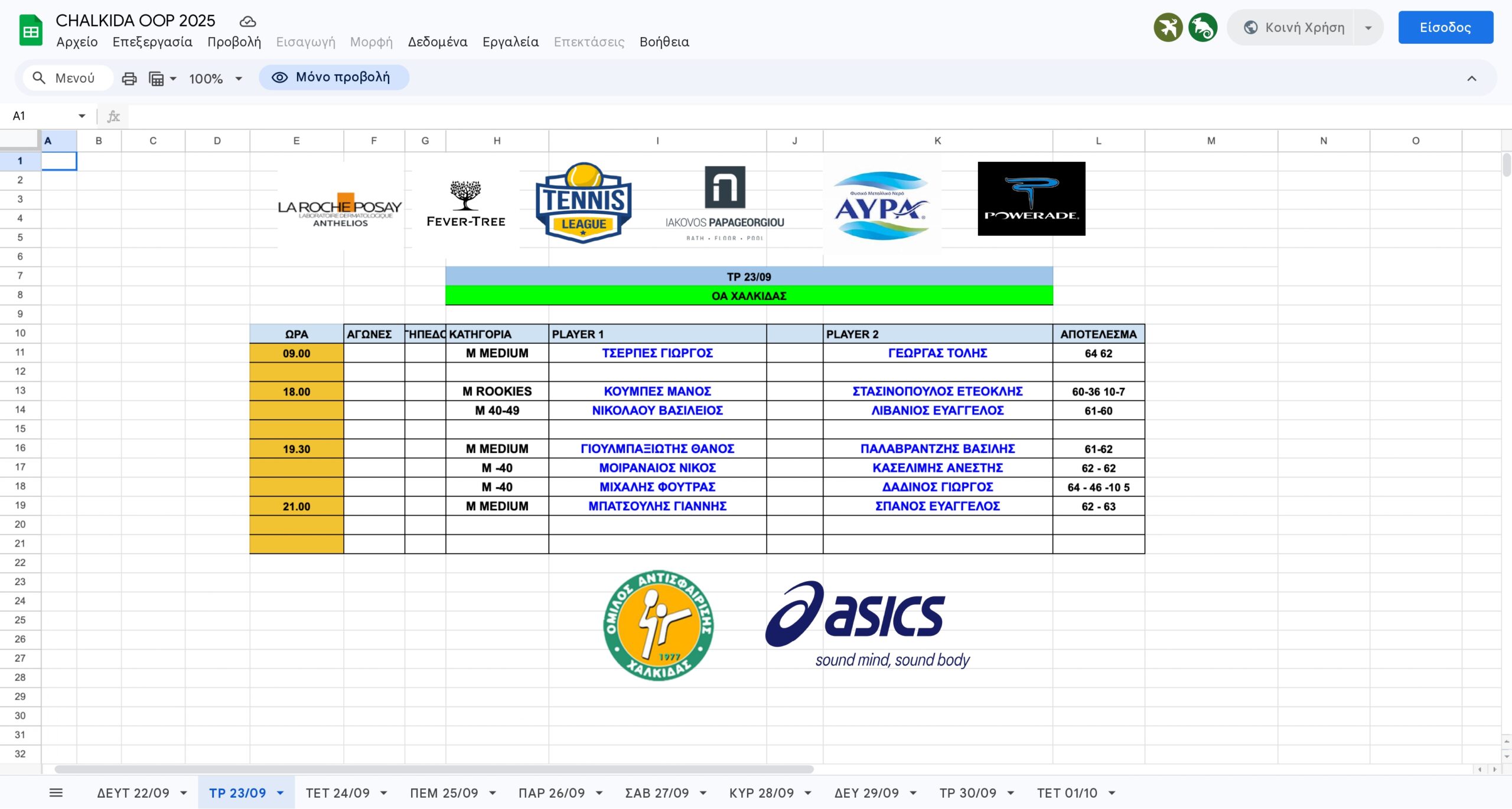
Task: Select the result cell 60-36 10-7
Action: click(x=1099, y=392)
